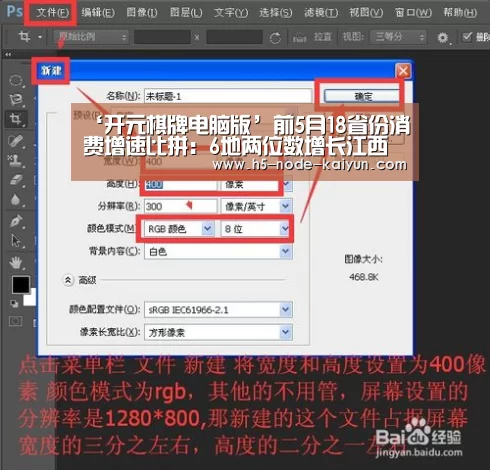The width and height of the screenshot is (490, 470).
Task: Click the 分辨率 field showing 300
Action: click(x=181, y=207)
